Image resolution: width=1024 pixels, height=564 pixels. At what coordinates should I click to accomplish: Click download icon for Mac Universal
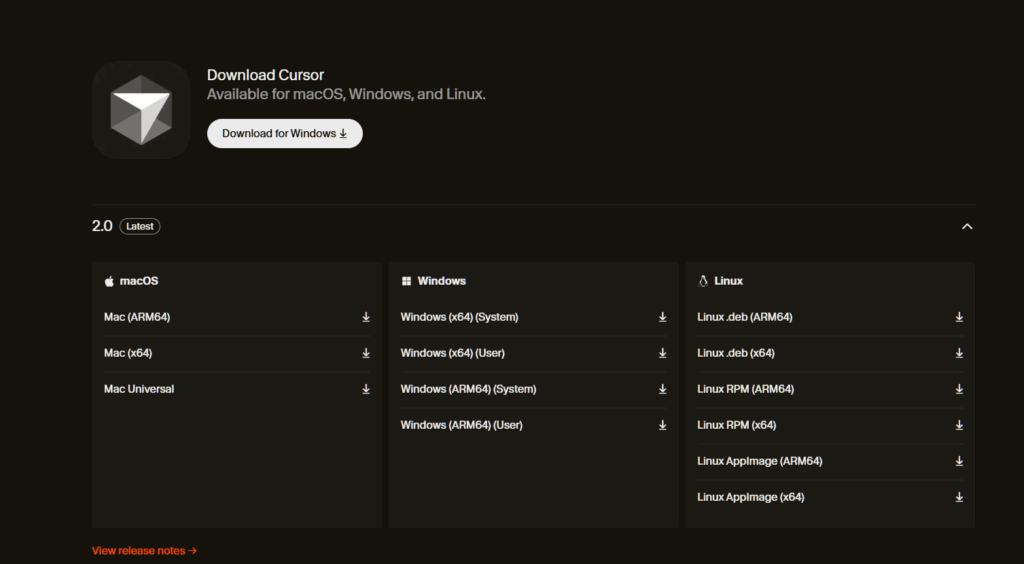[x=366, y=389]
